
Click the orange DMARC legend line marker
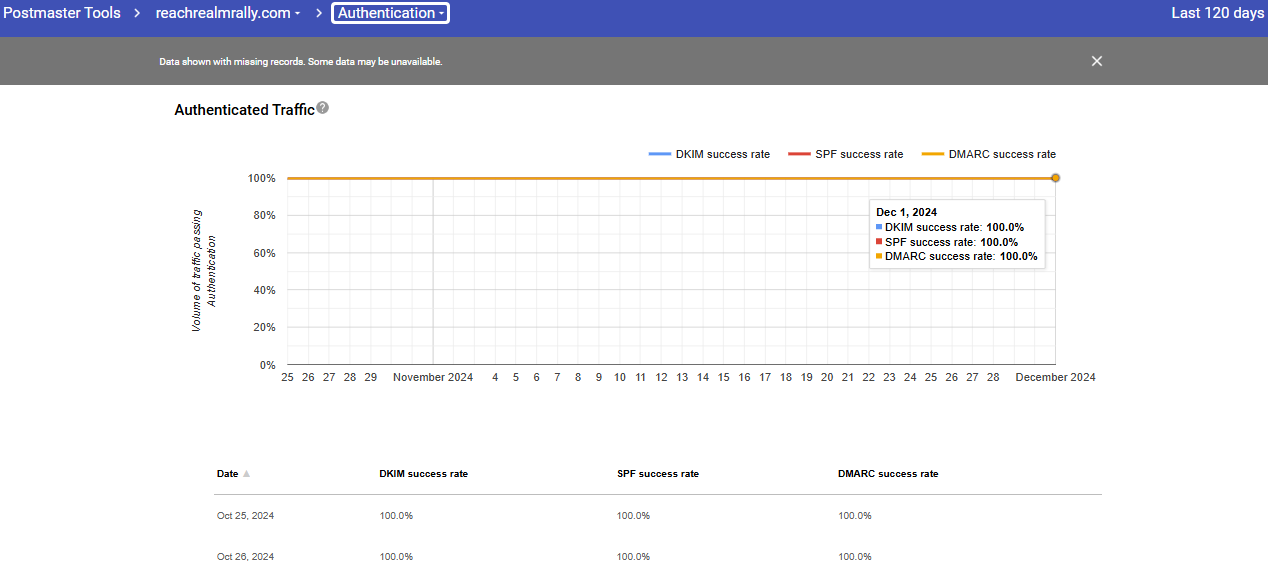coord(932,154)
